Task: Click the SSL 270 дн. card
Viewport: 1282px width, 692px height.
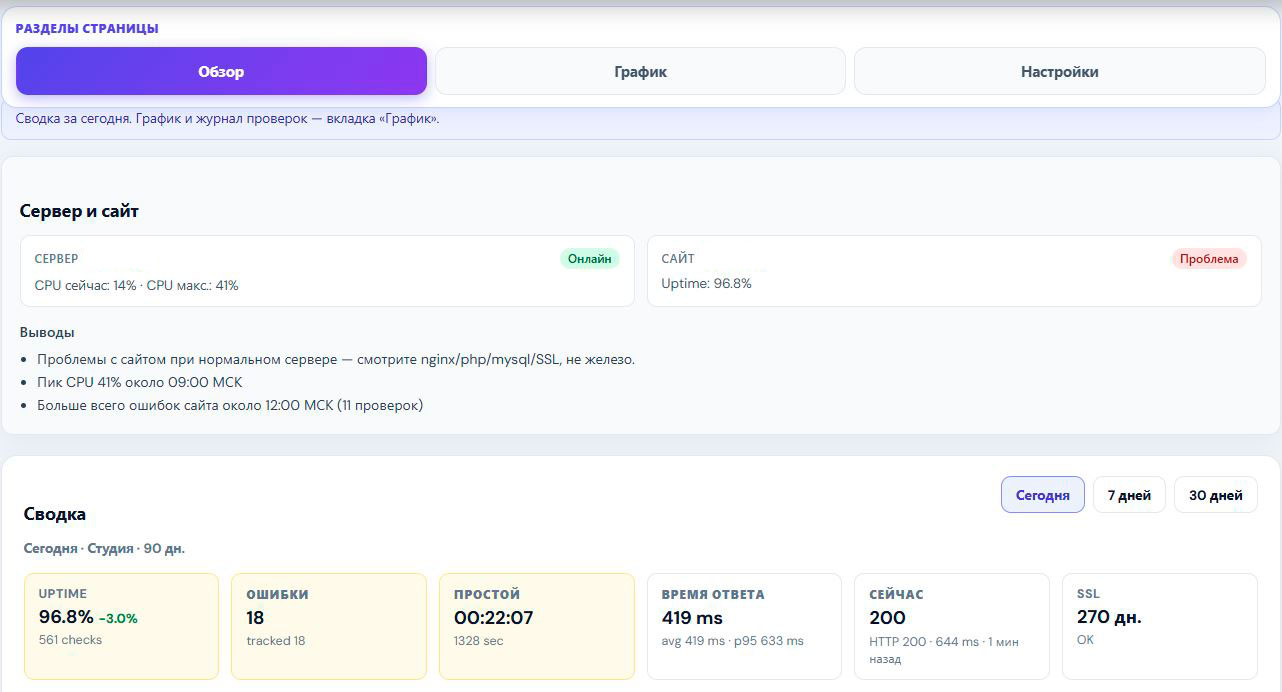Action: [x=1160, y=626]
